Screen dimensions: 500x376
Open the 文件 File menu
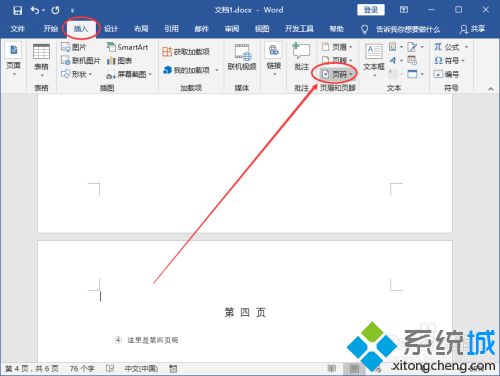pos(17,29)
